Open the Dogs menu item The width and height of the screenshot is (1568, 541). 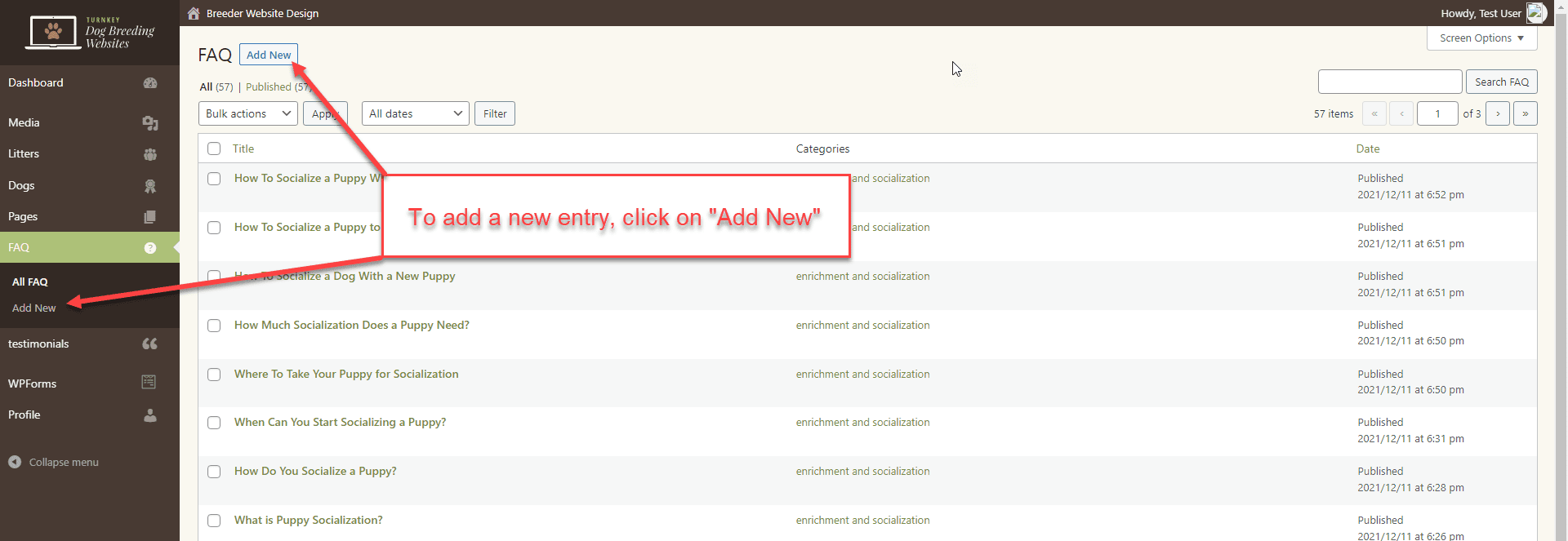[x=90, y=185]
